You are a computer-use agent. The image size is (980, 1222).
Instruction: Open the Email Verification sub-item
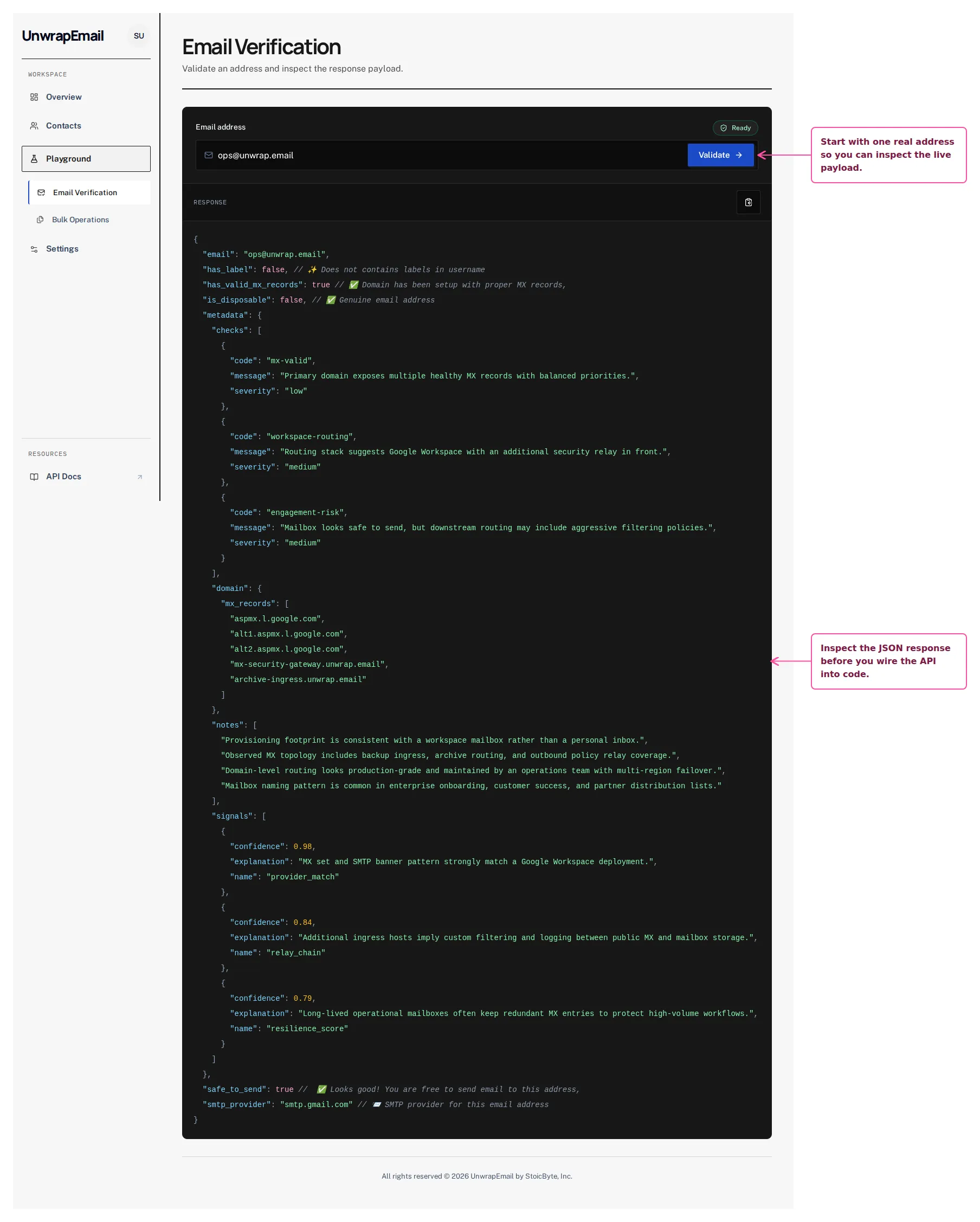tap(89, 192)
